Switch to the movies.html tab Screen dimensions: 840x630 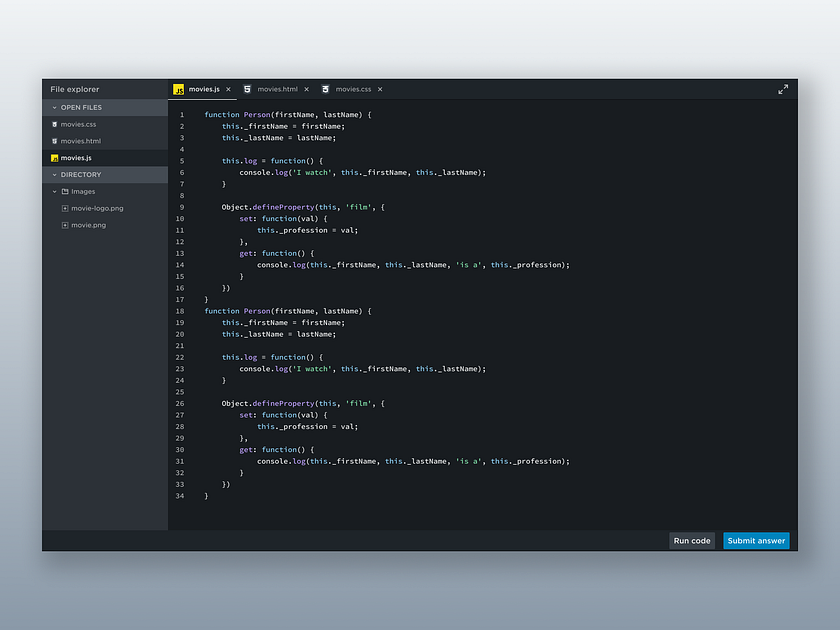pos(276,89)
